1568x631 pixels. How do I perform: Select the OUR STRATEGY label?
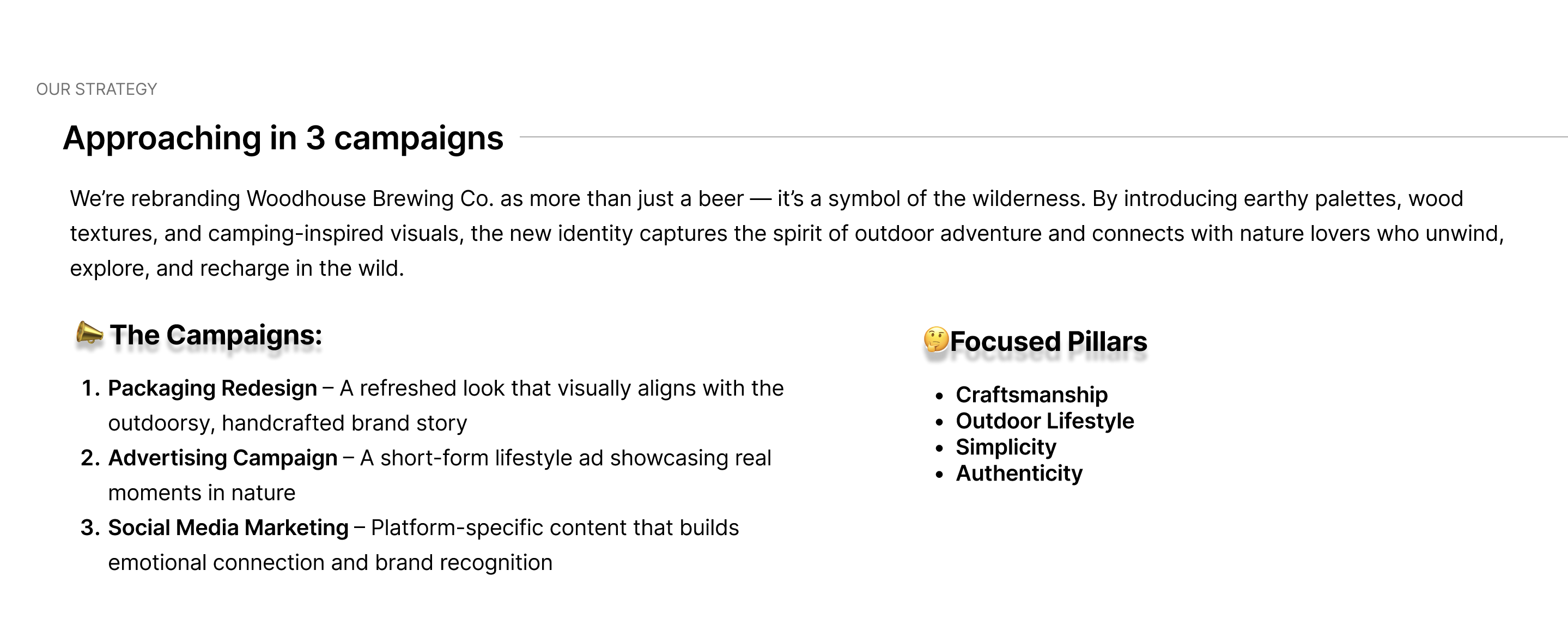[x=96, y=89]
